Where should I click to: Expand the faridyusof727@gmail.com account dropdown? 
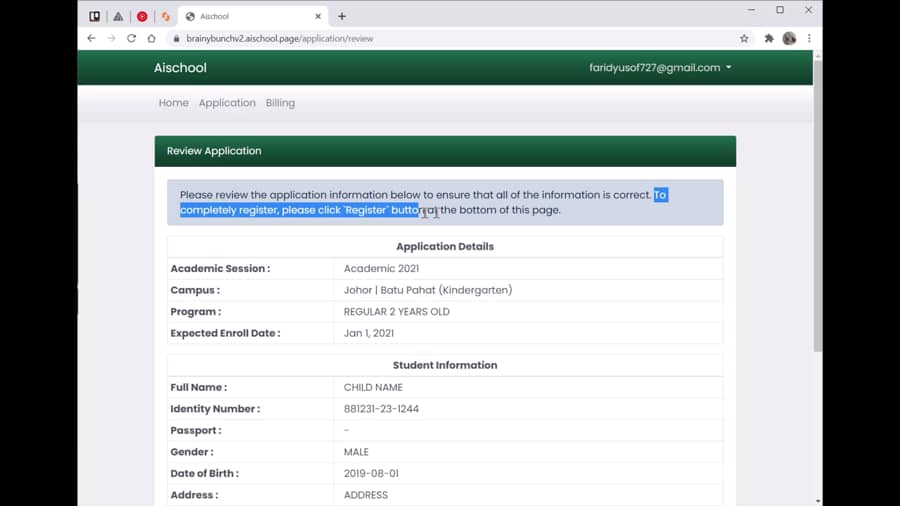pyautogui.click(x=661, y=68)
